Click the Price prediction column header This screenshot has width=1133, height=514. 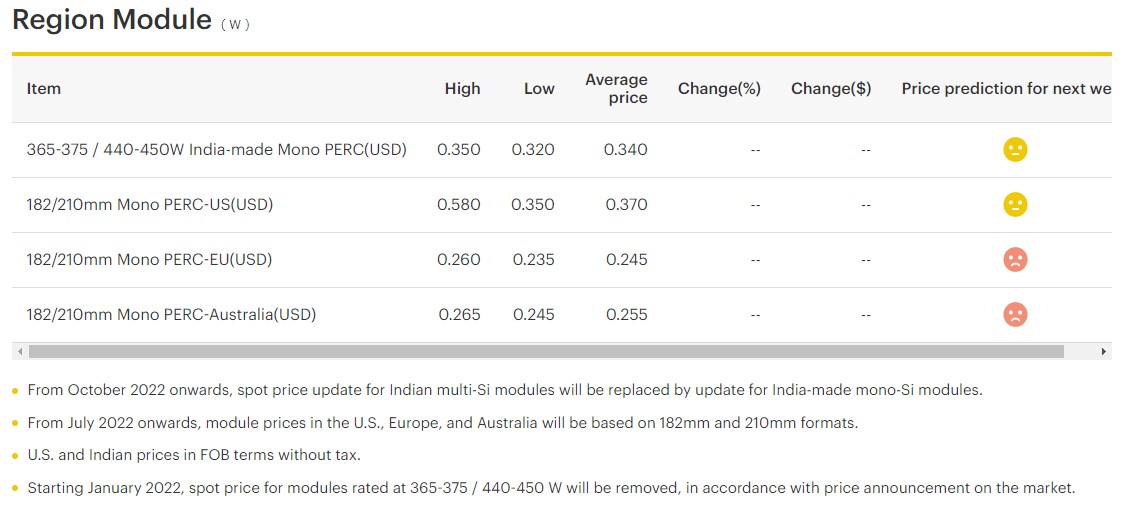tap(1005, 88)
